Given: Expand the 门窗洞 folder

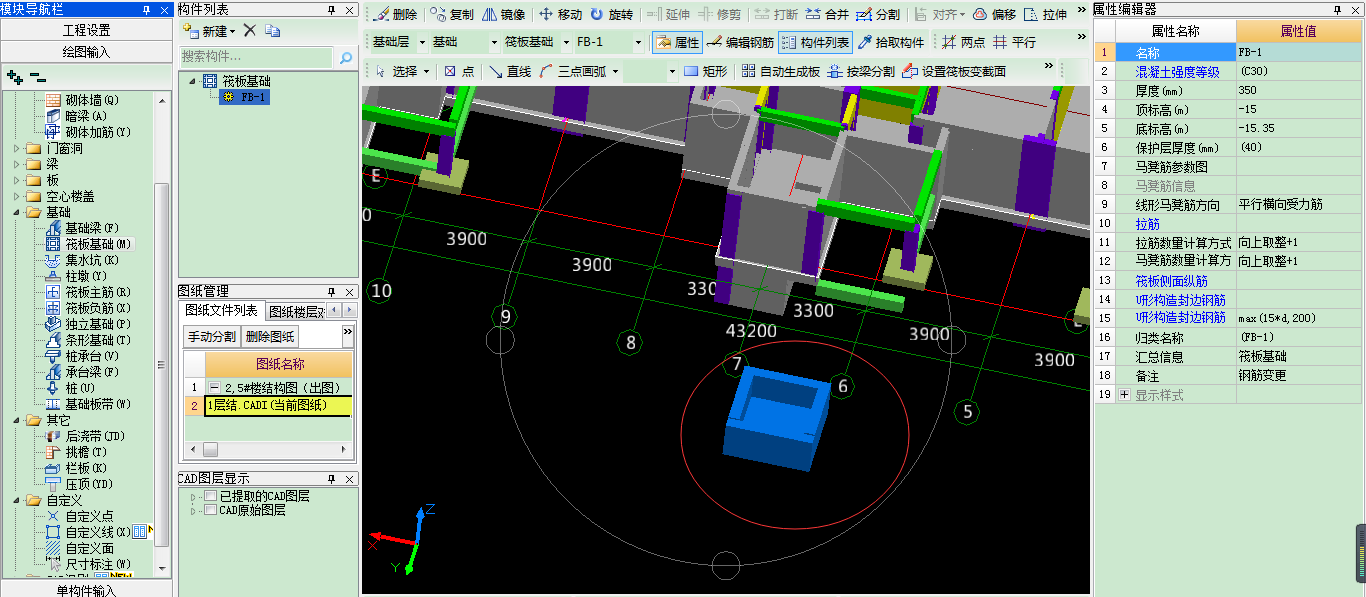Looking at the screenshot, I should coord(17,148).
